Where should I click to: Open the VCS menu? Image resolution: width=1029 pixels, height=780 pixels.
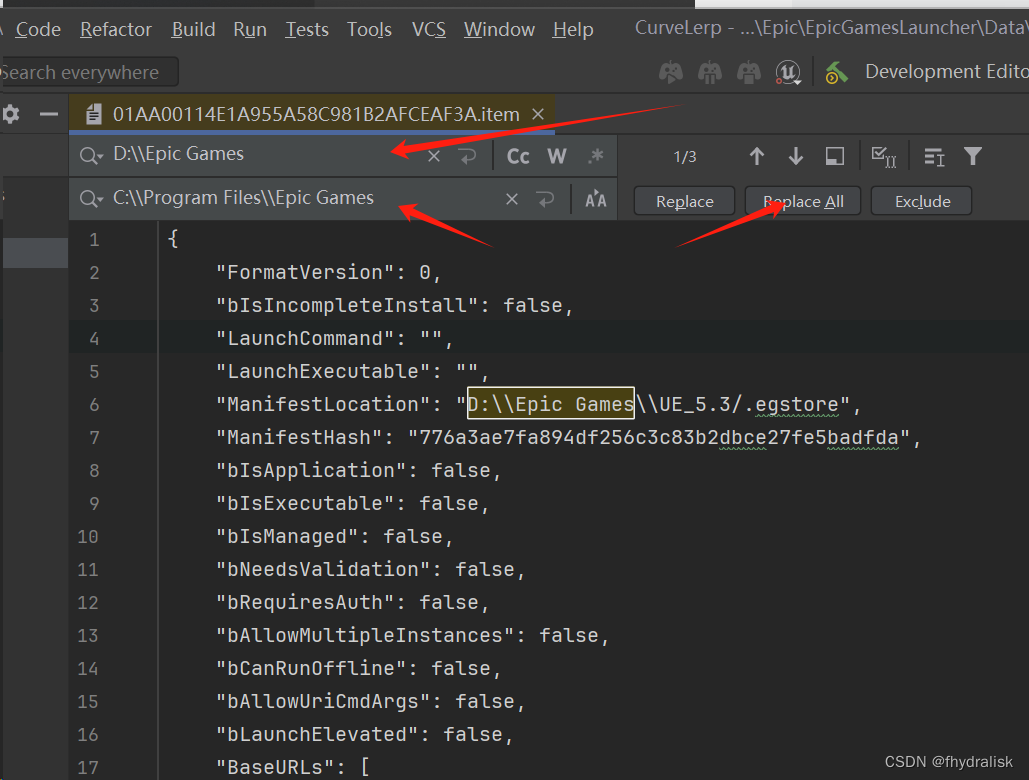[429, 30]
